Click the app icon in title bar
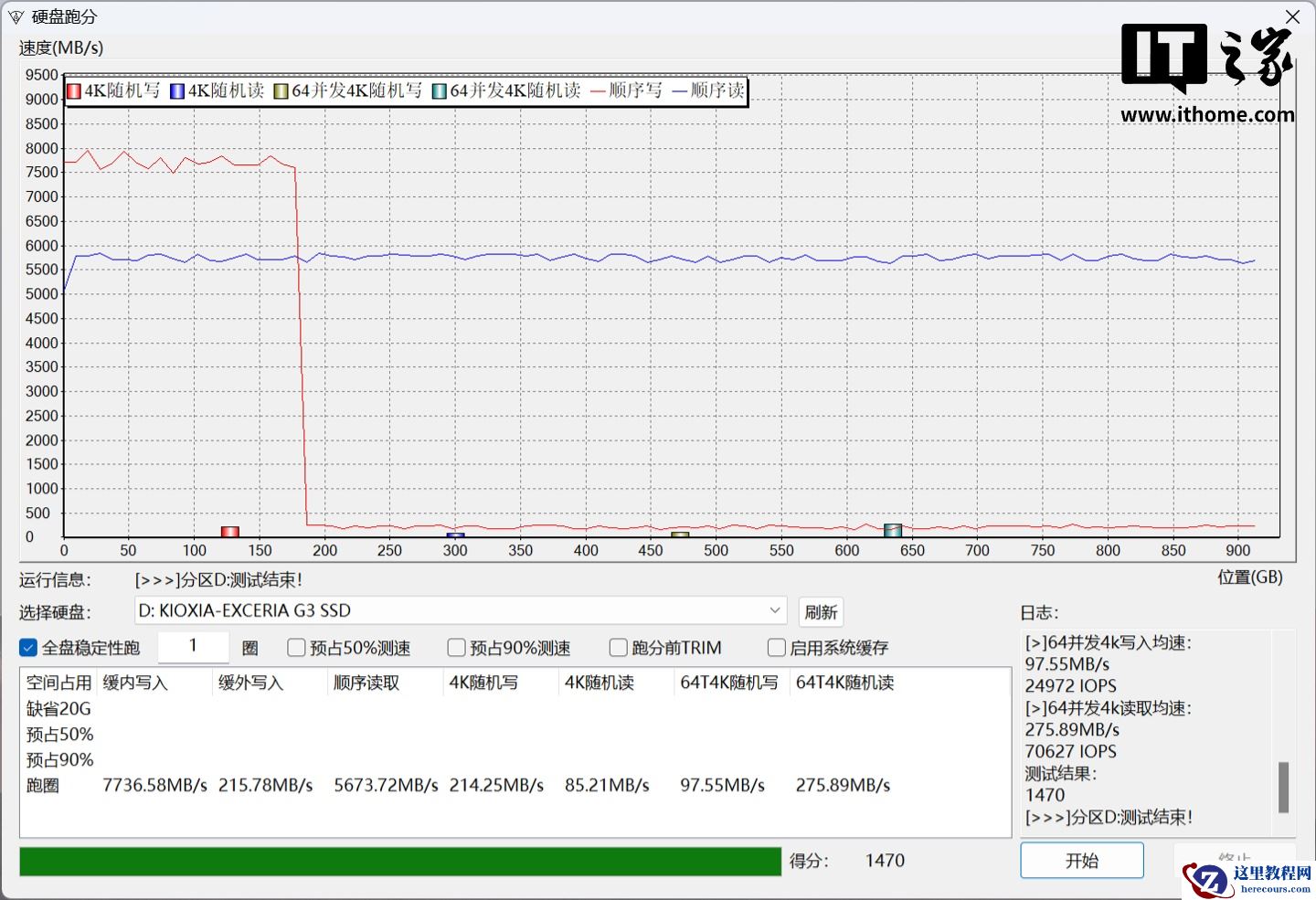 click(16, 17)
